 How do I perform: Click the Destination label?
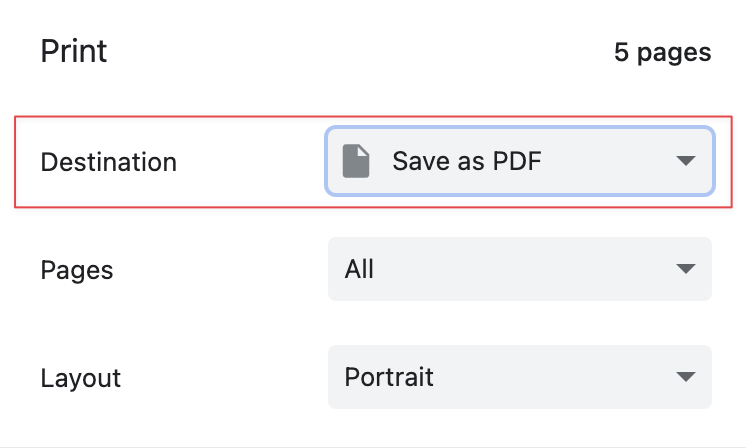(x=109, y=162)
